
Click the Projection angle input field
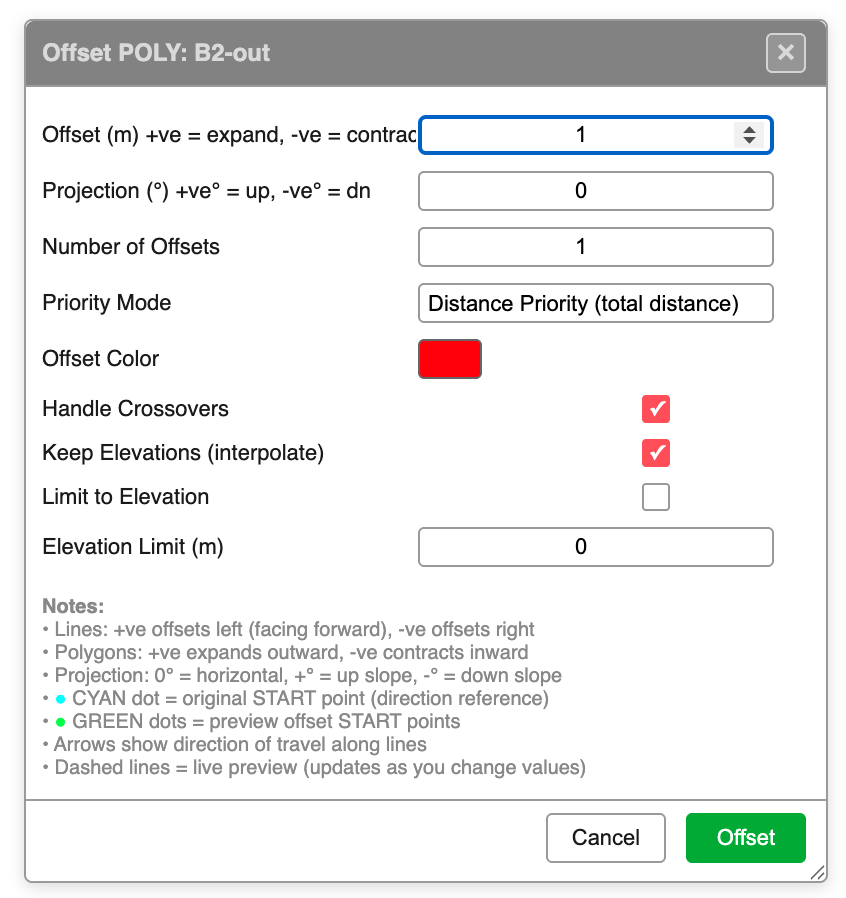[x=595, y=191]
